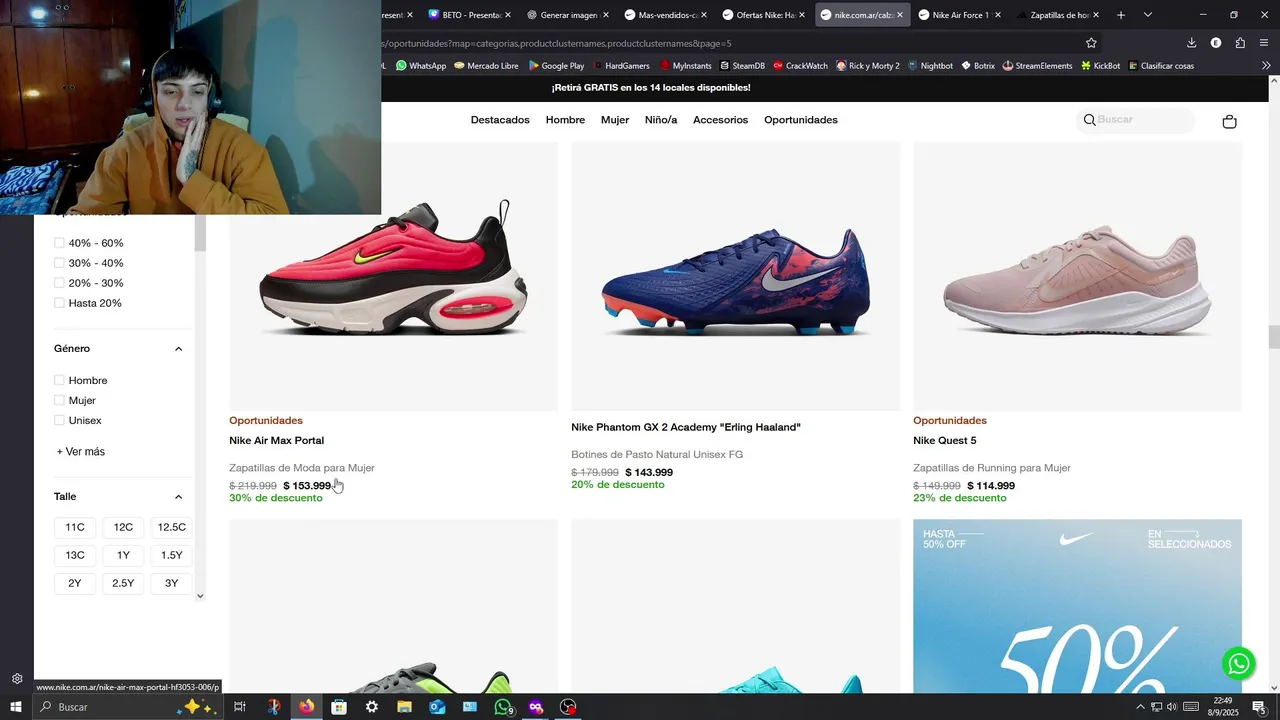Collapse the Talle filter section

click(x=178, y=497)
